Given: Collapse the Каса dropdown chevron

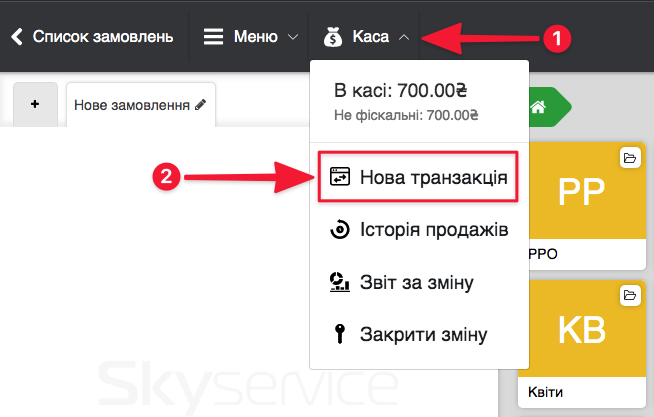Looking at the screenshot, I should tap(403, 37).
